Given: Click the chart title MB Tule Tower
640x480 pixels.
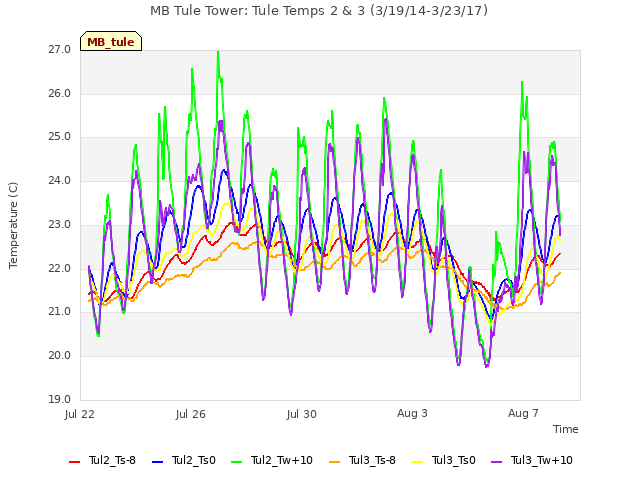Looking at the screenshot, I should pos(319,11).
